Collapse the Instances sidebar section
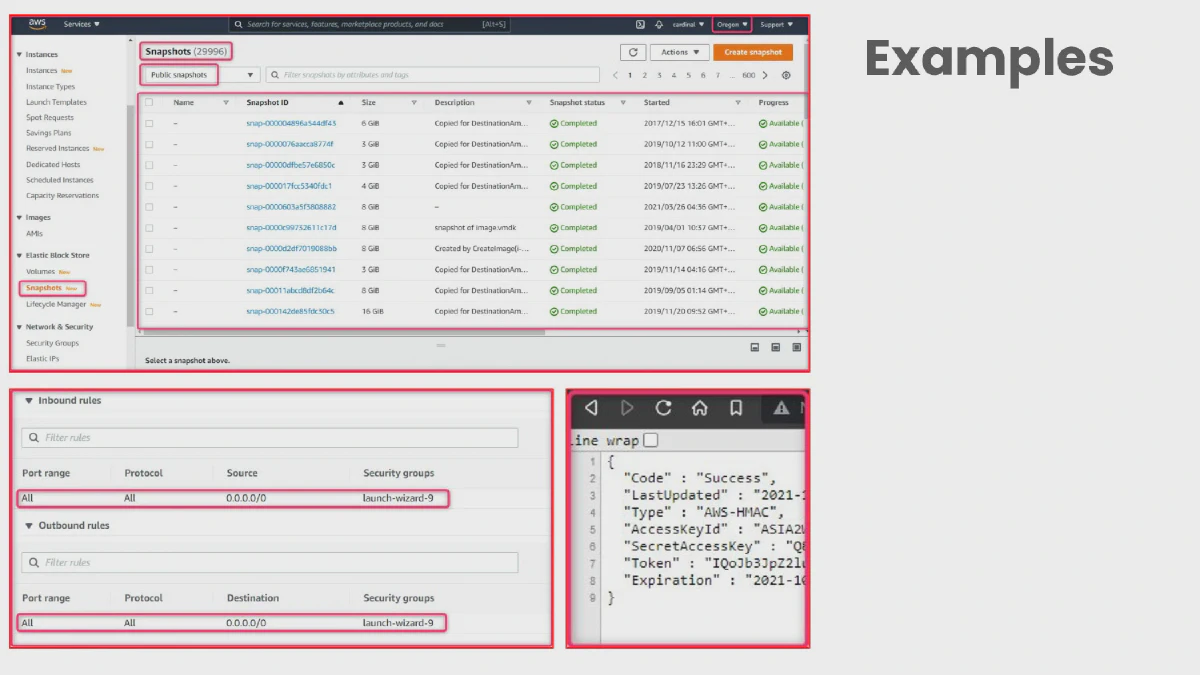1200x675 pixels. pyautogui.click(x=19, y=55)
